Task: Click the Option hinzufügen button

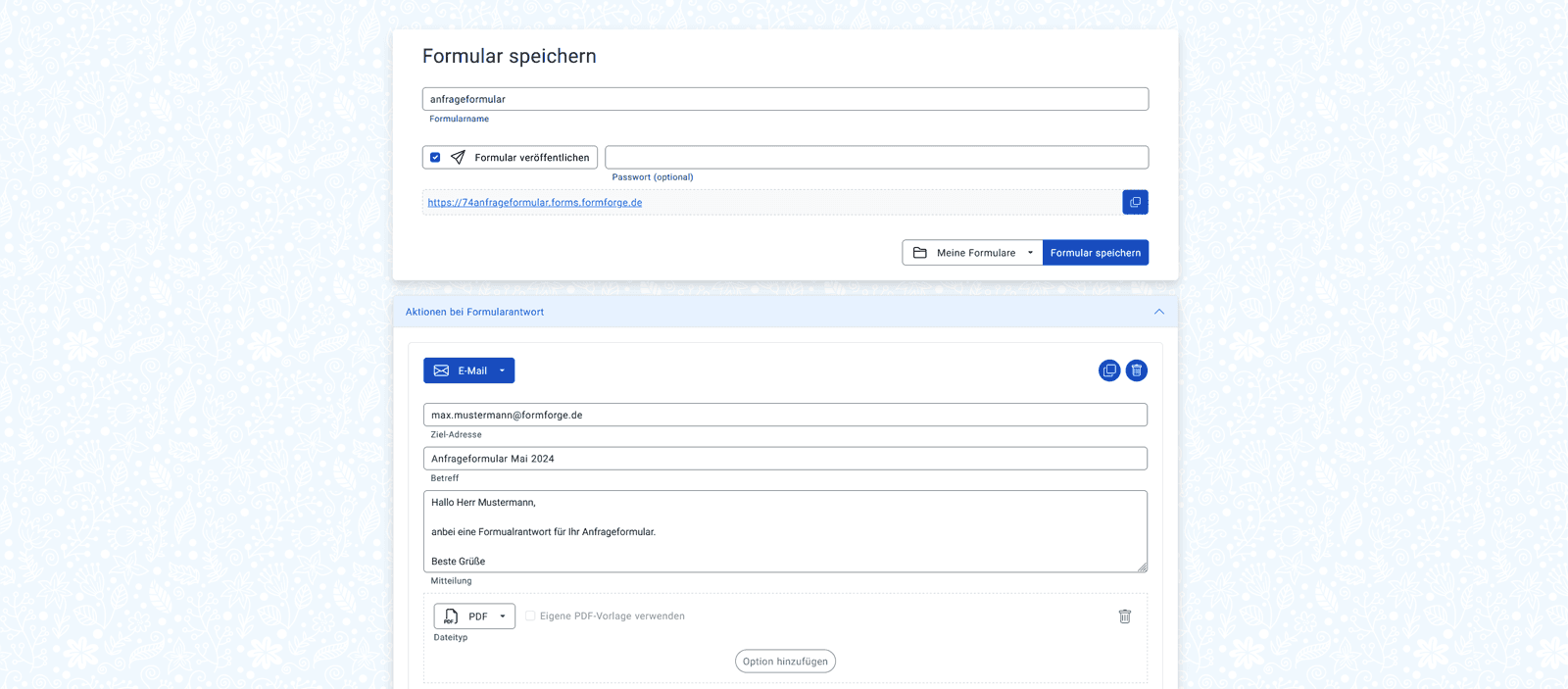Action: pyautogui.click(x=785, y=662)
